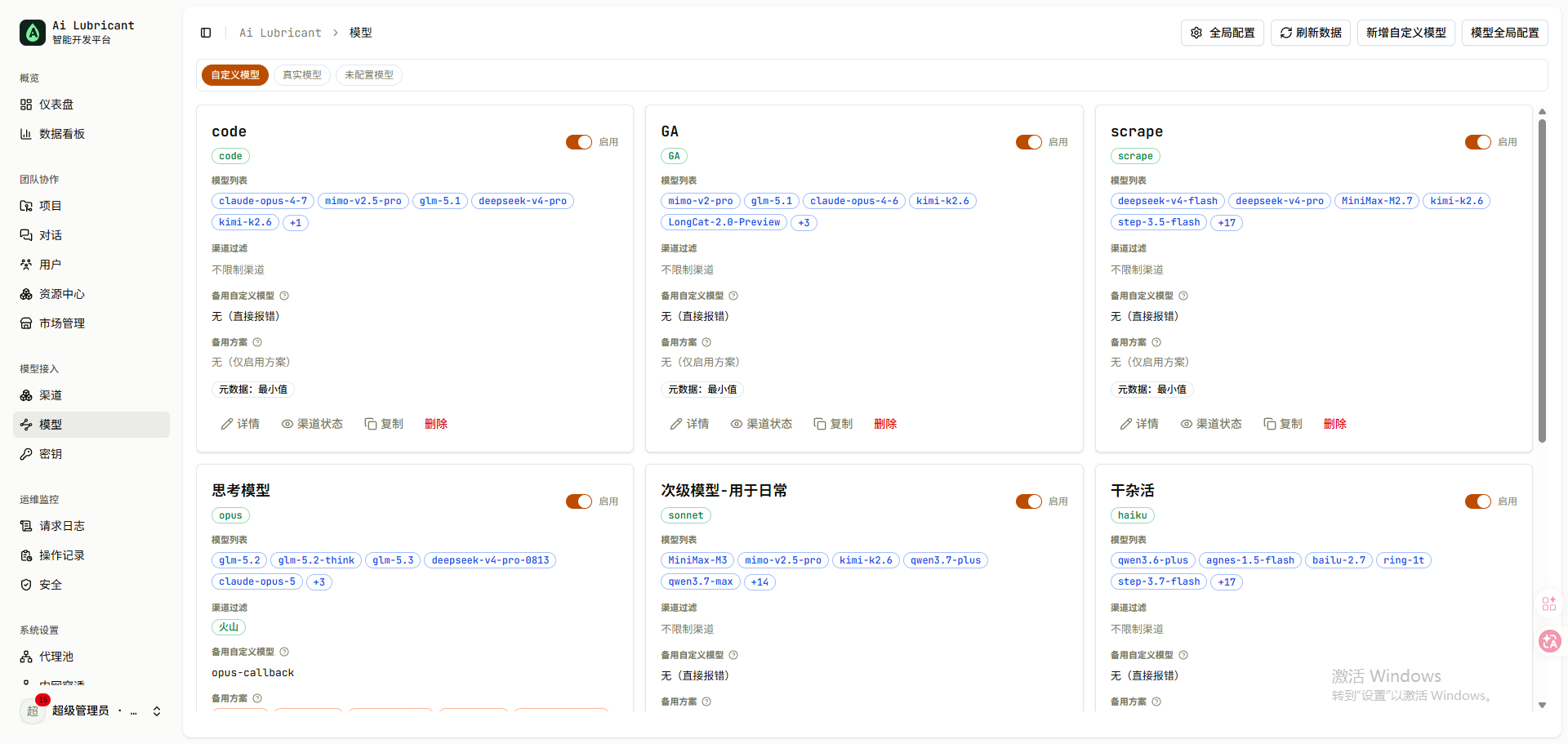
Task: Toggle 启用 switch on 次级模型-用于日常 card
Action: coord(1029,501)
